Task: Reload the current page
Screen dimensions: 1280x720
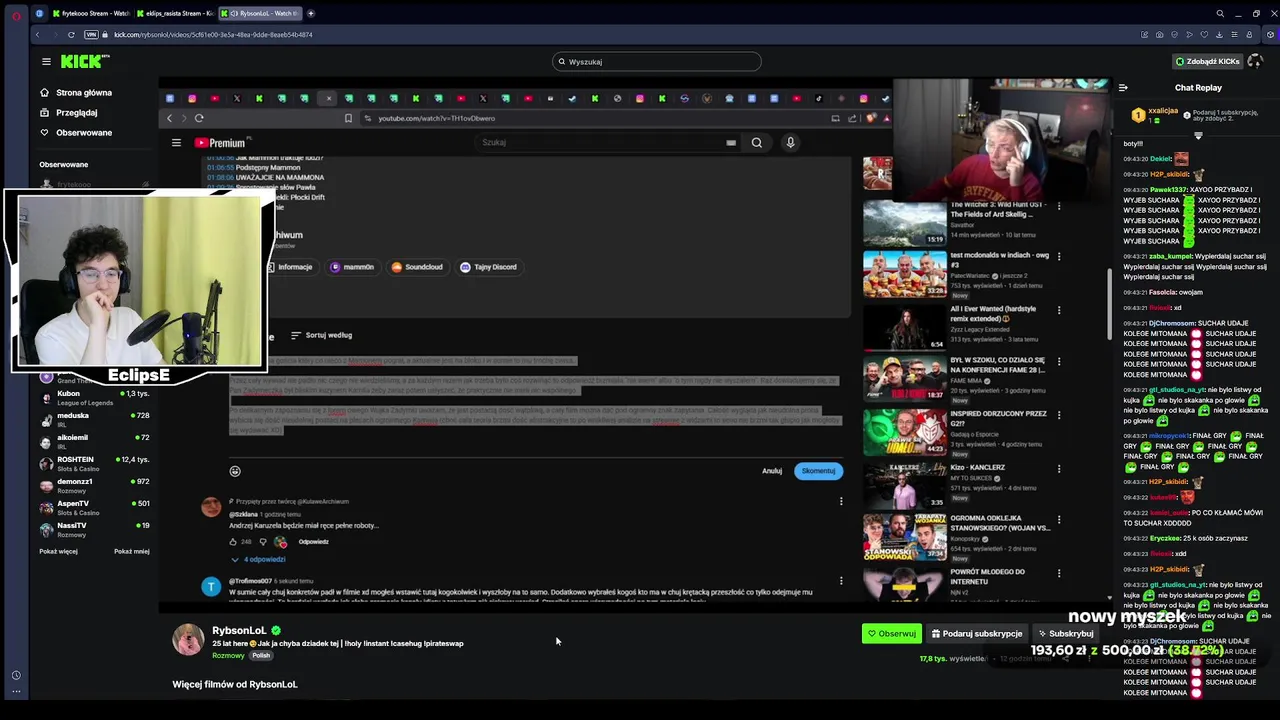Action: 71,34
